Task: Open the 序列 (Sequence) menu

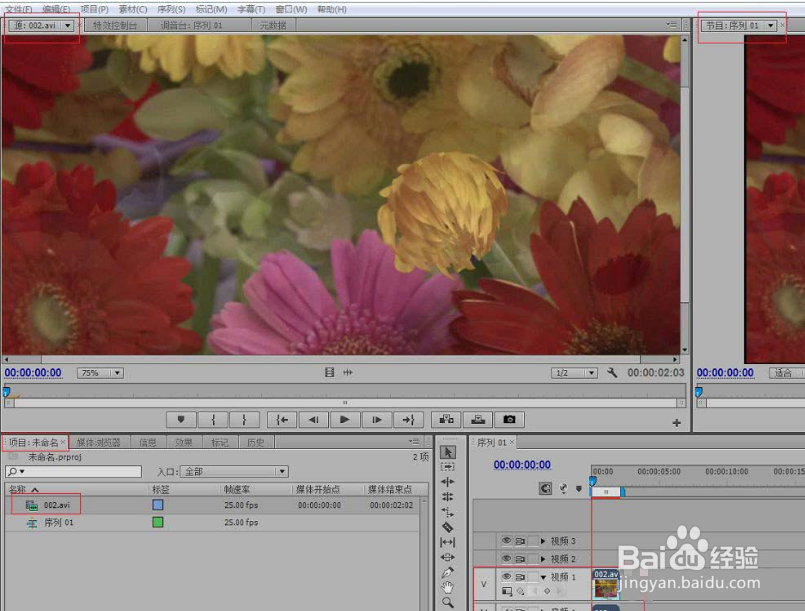Action: 171,9
